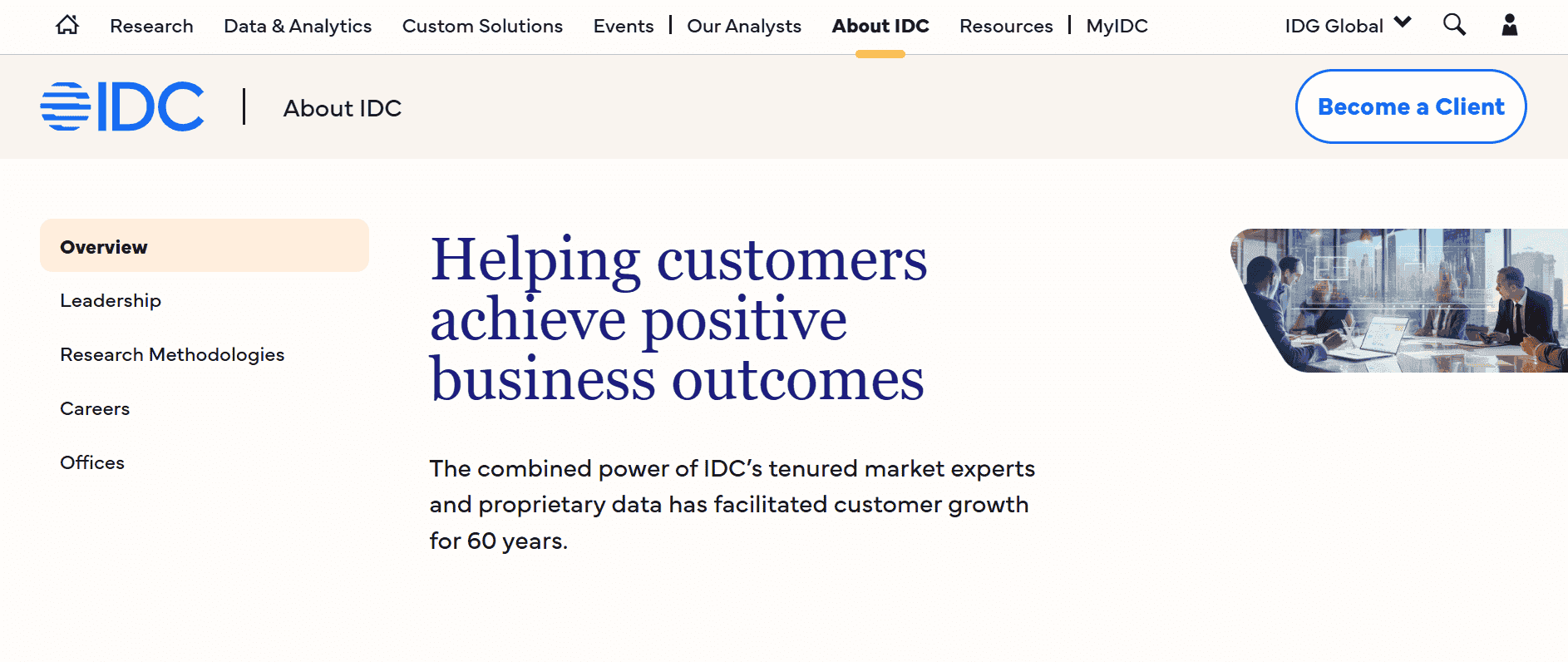Click the IDC logo
Screen dimensions: 1568x662
coord(122,106)
